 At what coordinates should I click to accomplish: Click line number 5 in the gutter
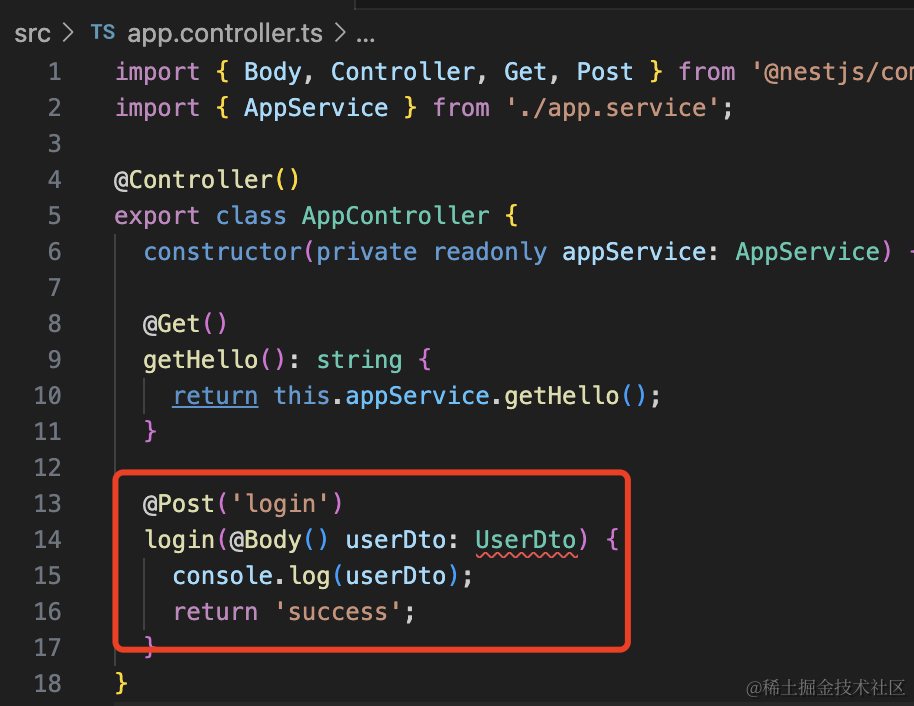pyautogui.click(x=54, y=216)
